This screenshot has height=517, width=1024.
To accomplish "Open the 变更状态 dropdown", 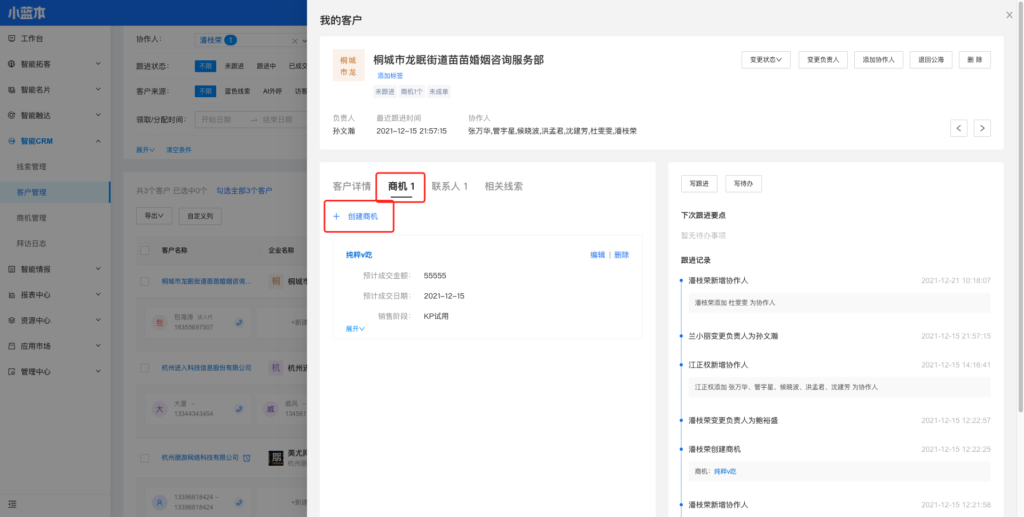I will (x=766, y=60).
